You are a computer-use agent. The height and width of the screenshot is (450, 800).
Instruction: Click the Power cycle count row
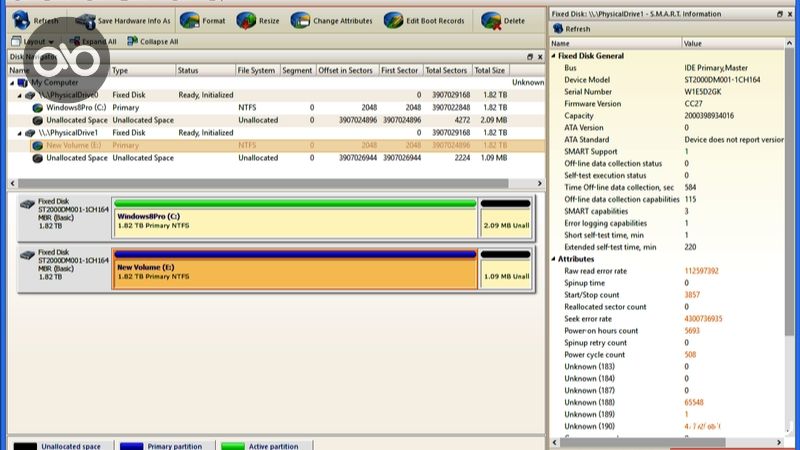(667, 355)
